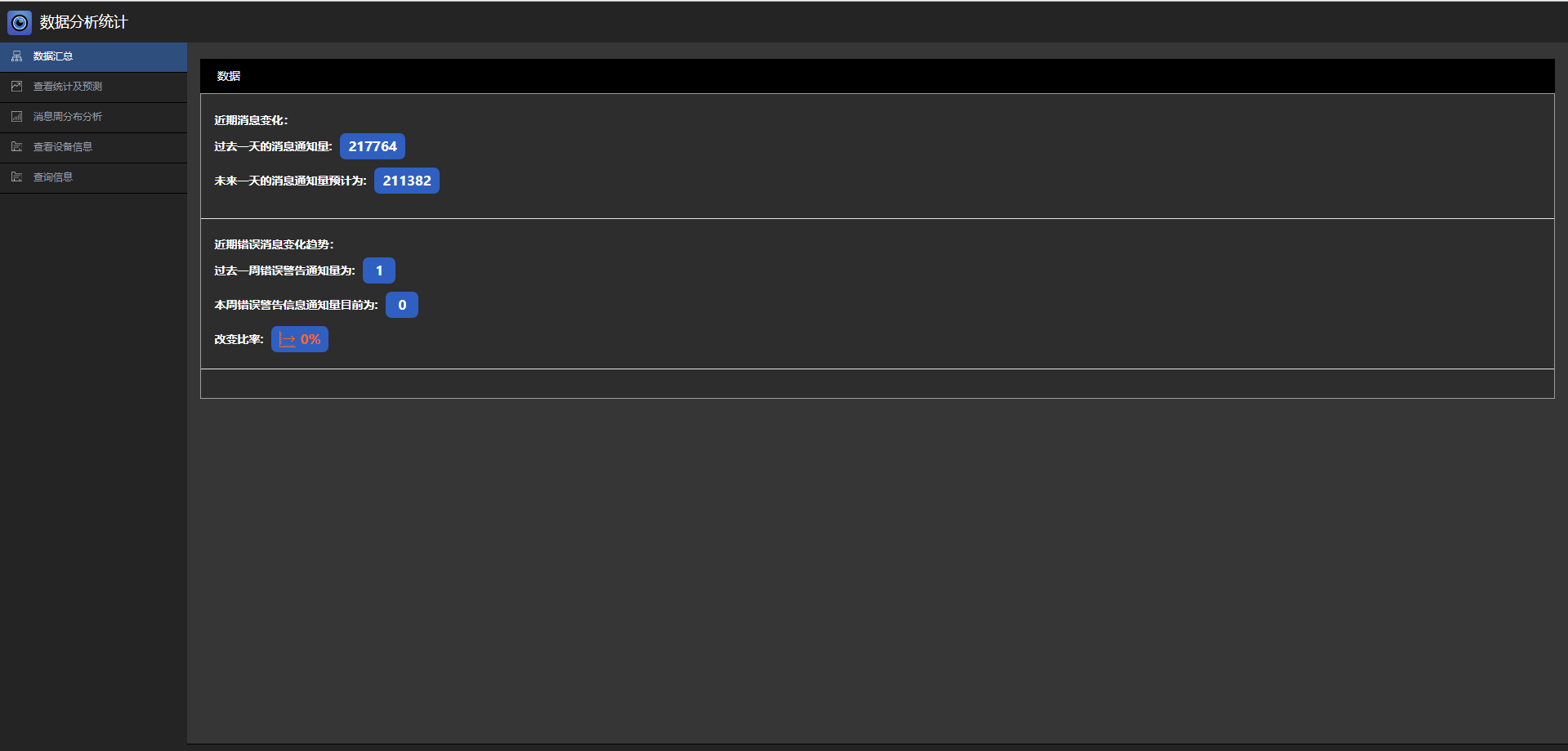Image resolution: width=1568 pixels, height=751 pixels.
Task: Go to 消息周分布分析
Action: pos(93,118)
